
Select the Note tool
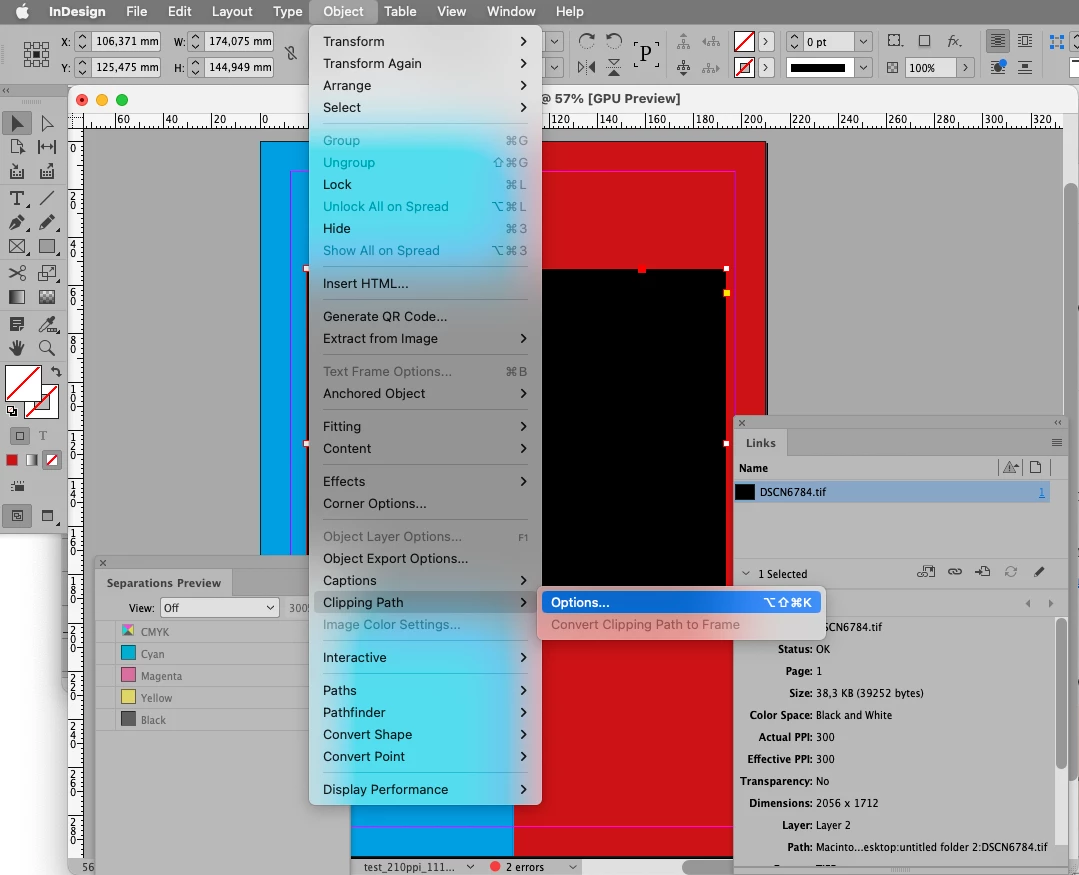pos(17,324)
